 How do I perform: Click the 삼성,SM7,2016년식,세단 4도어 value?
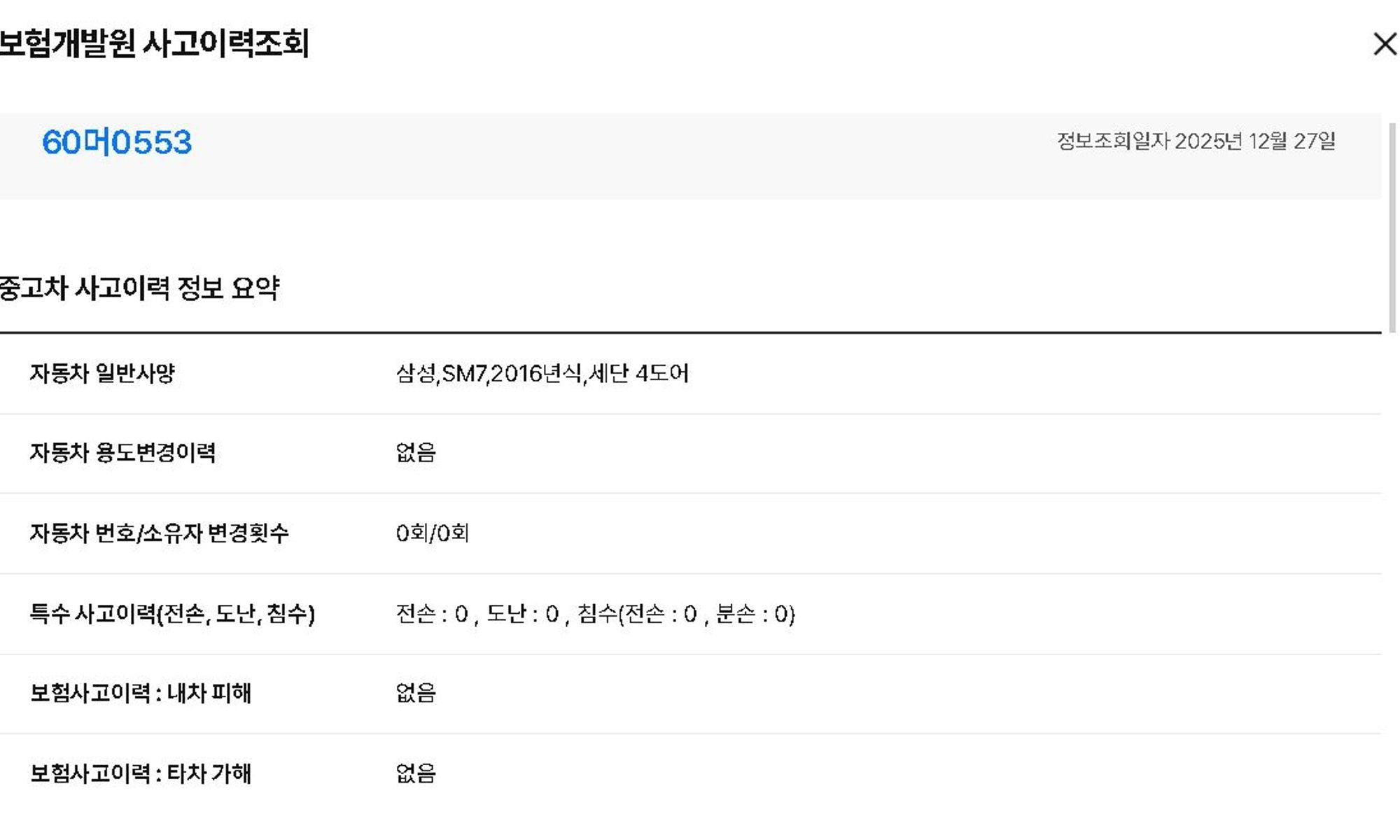[542, 373]
